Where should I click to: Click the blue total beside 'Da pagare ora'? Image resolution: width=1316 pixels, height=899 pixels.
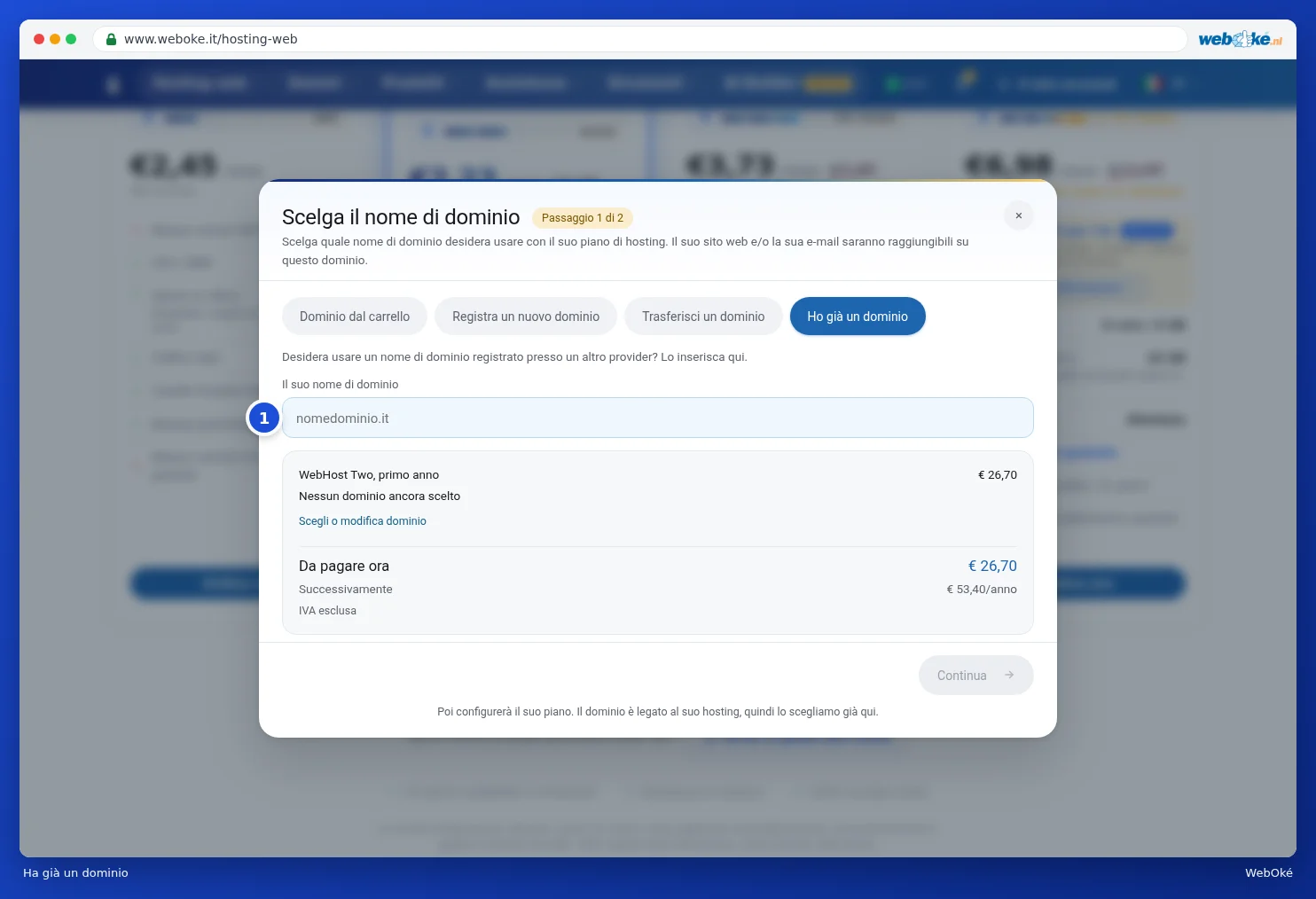click(x=992, y=567)
